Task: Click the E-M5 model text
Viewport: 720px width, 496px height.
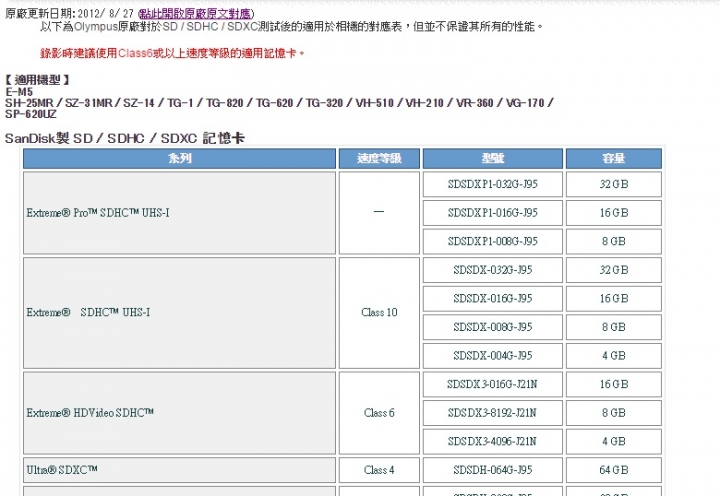Action: coord(19,91)
